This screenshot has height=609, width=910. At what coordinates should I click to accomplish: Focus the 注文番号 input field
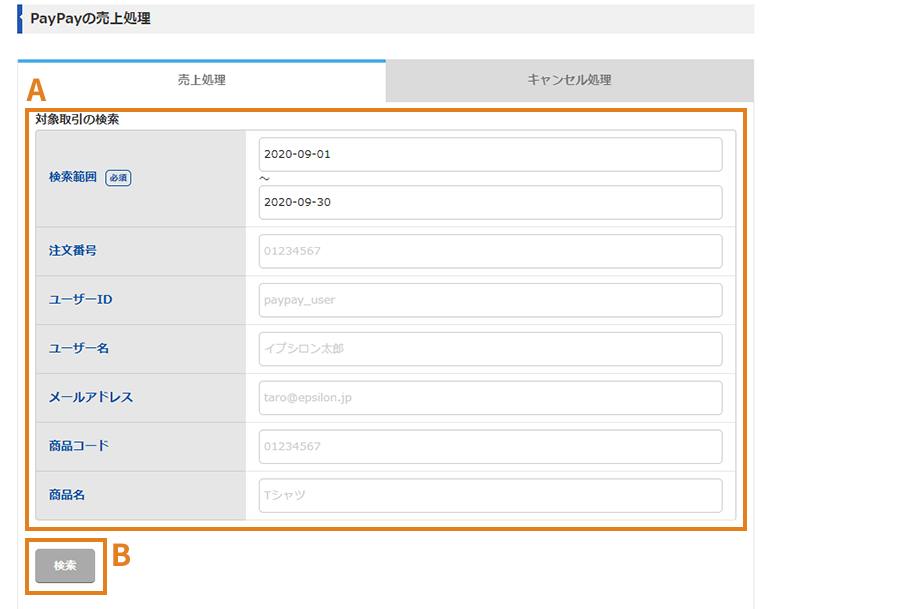(x=490, y=251)
